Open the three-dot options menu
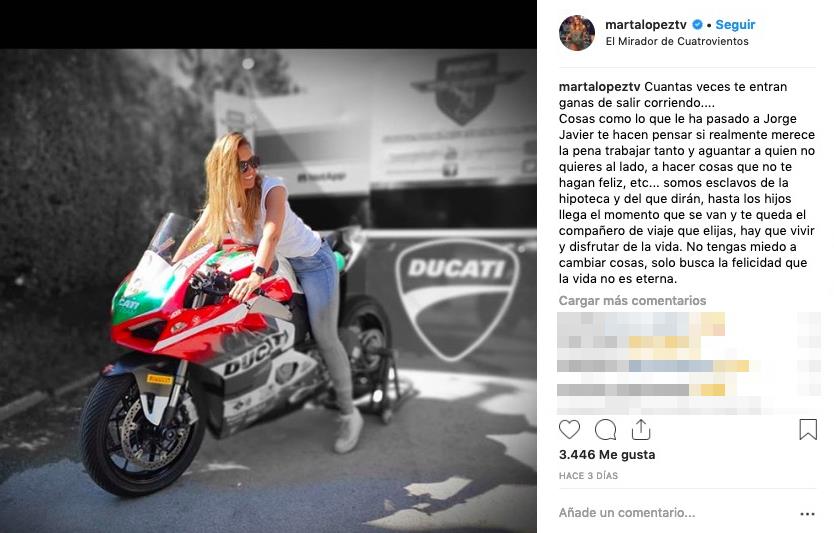 pyautogui.click(x=807, y=514)
